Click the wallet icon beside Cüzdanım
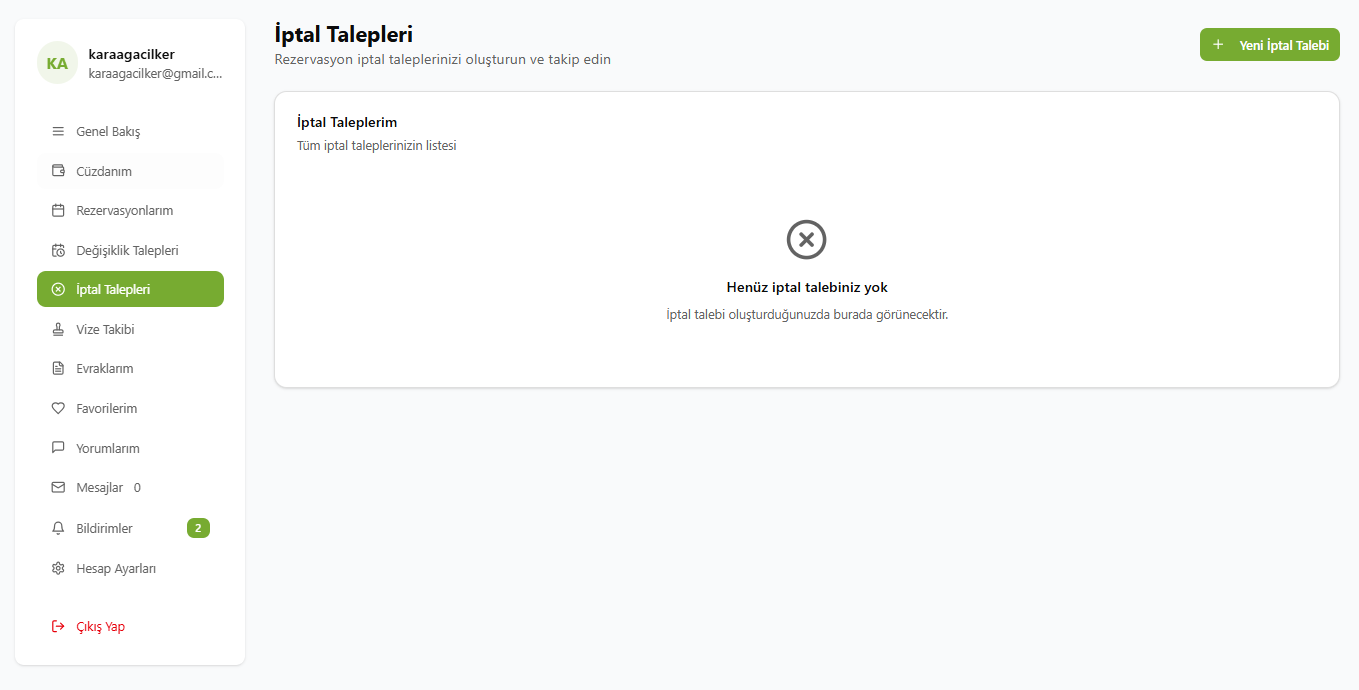The height and width of the screenshot is (690, 1359). coord(58,171)
